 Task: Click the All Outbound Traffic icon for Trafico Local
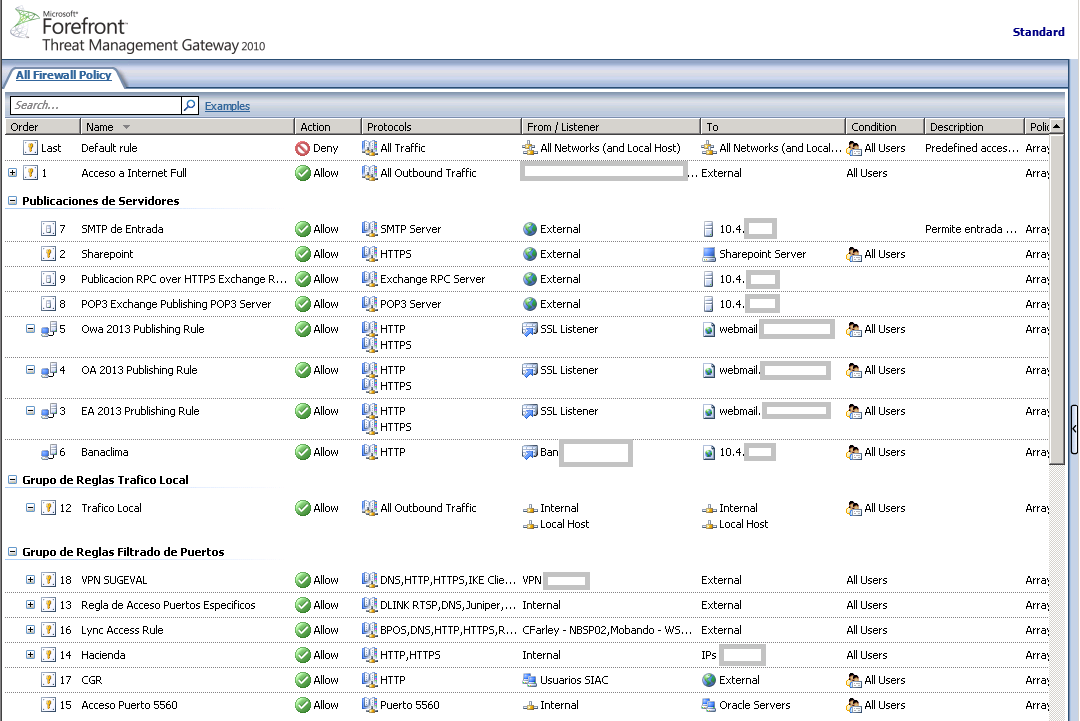tap(370, 508)
